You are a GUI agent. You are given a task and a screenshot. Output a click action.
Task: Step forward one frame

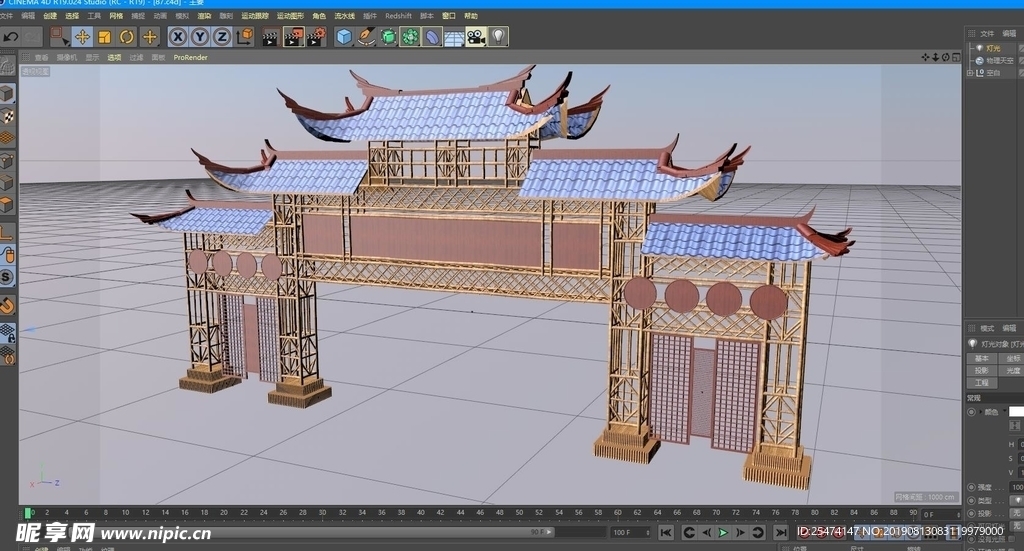(x=740, y=533)
